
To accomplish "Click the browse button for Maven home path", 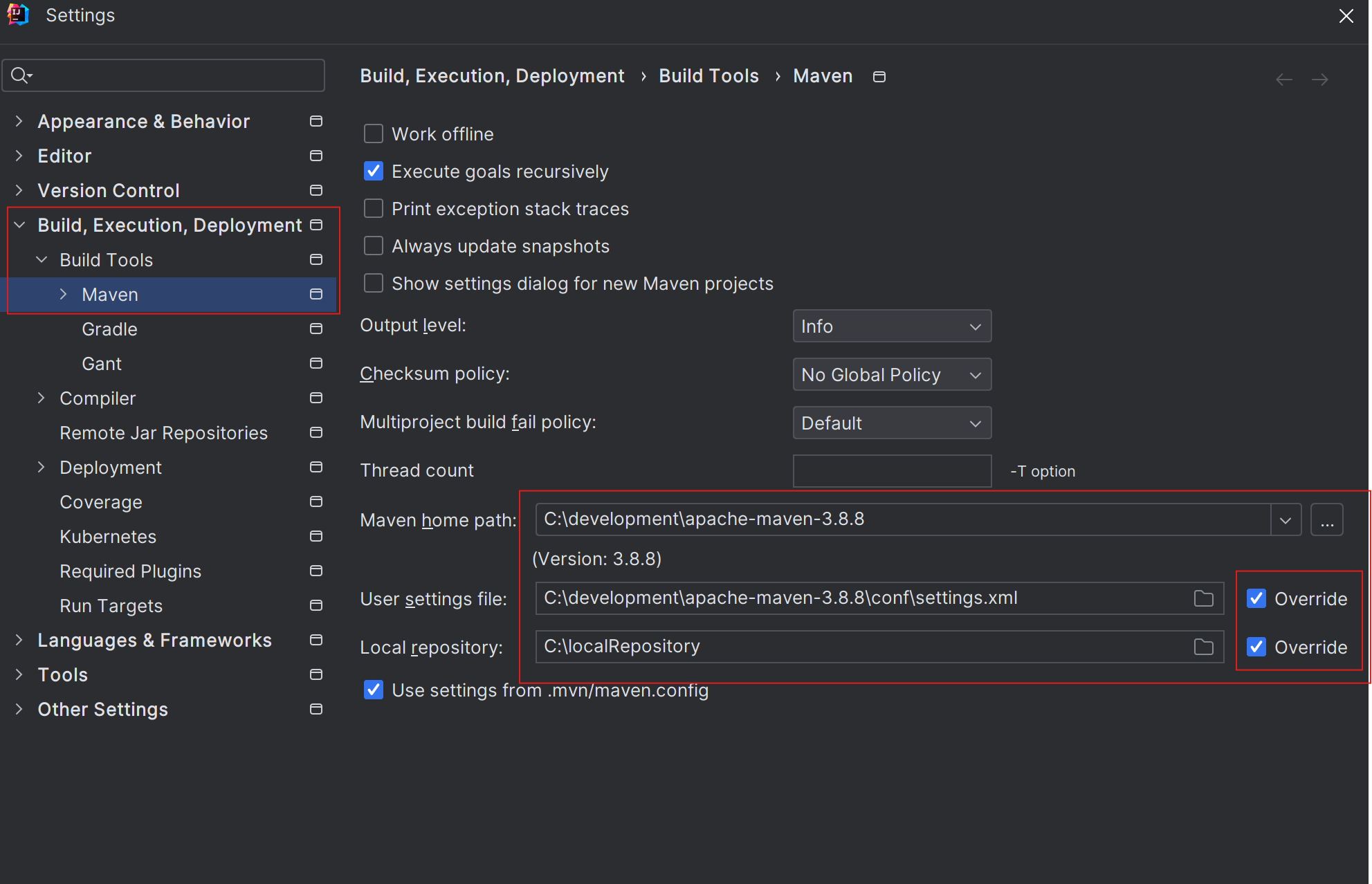I will [1326, 519].
